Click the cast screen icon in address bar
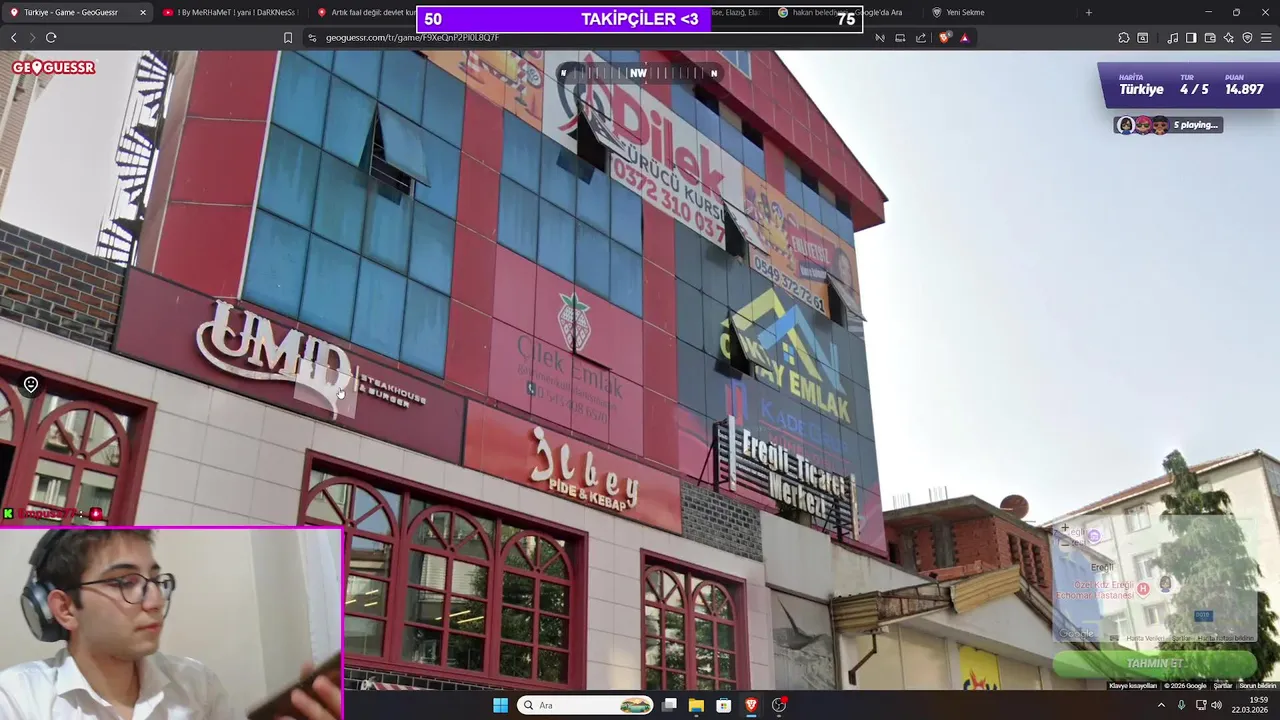Screen dimensions: 1280x720 (900, 37)
